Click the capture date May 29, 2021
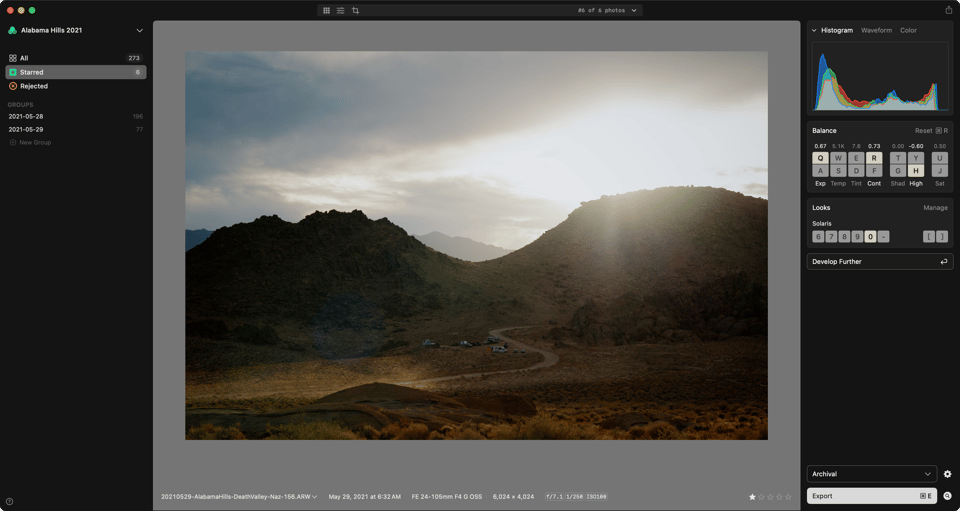The width and height of the screenshot is (960, 511). pyautogui.click(x=364, y=497)
